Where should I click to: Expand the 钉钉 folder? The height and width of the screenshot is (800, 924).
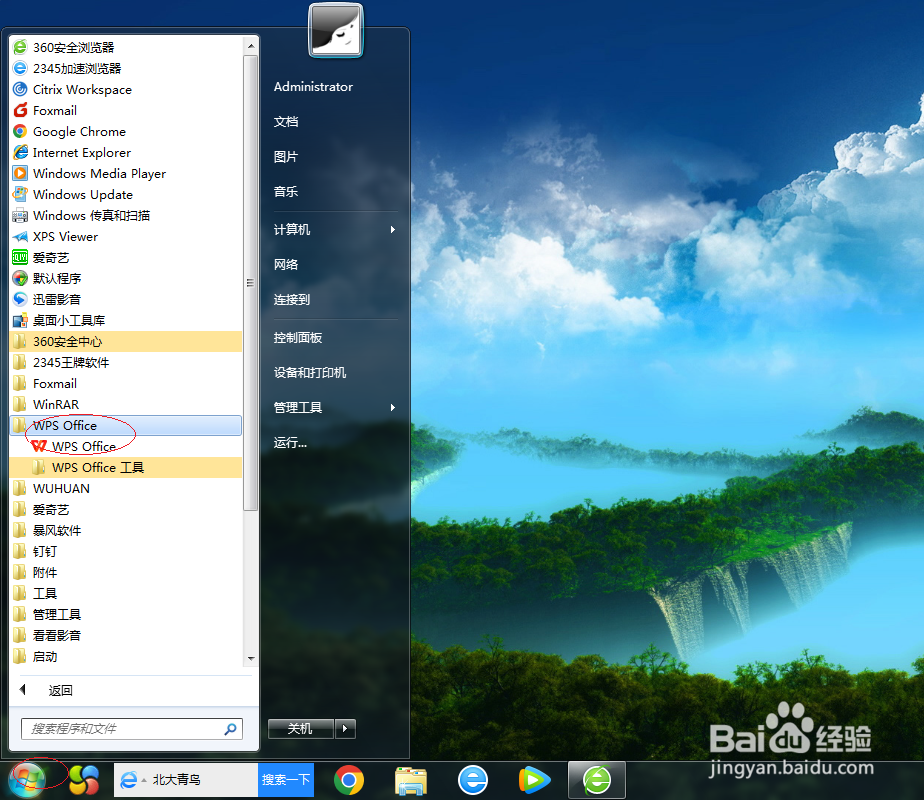(x=126, y=551)
